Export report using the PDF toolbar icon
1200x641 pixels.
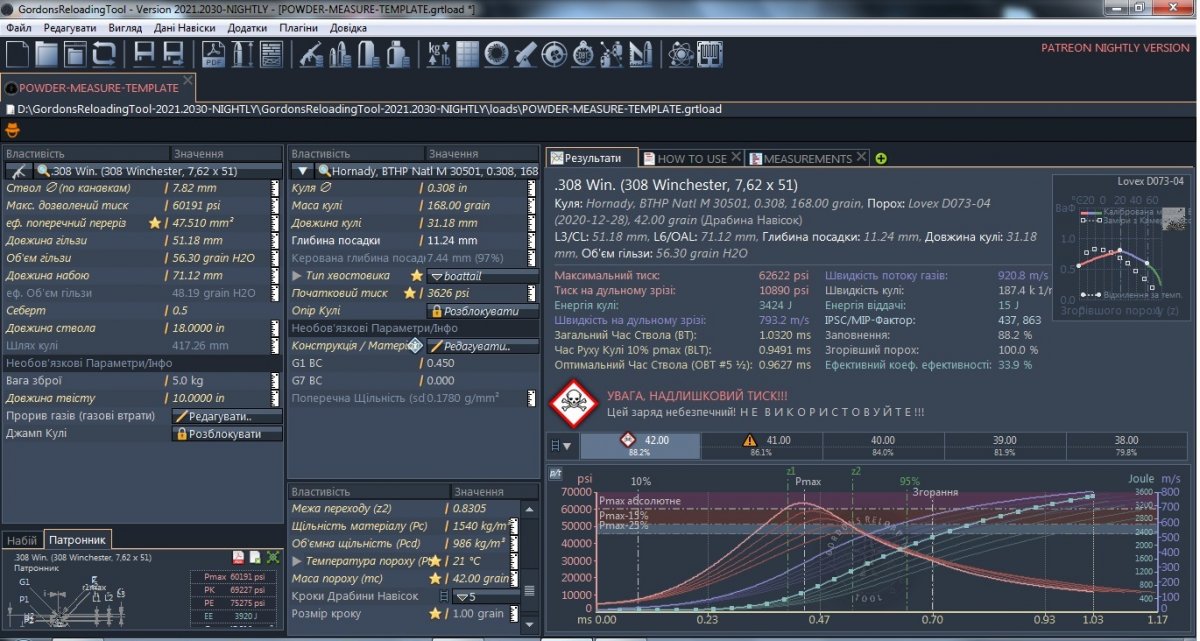[x=213, y=53]
